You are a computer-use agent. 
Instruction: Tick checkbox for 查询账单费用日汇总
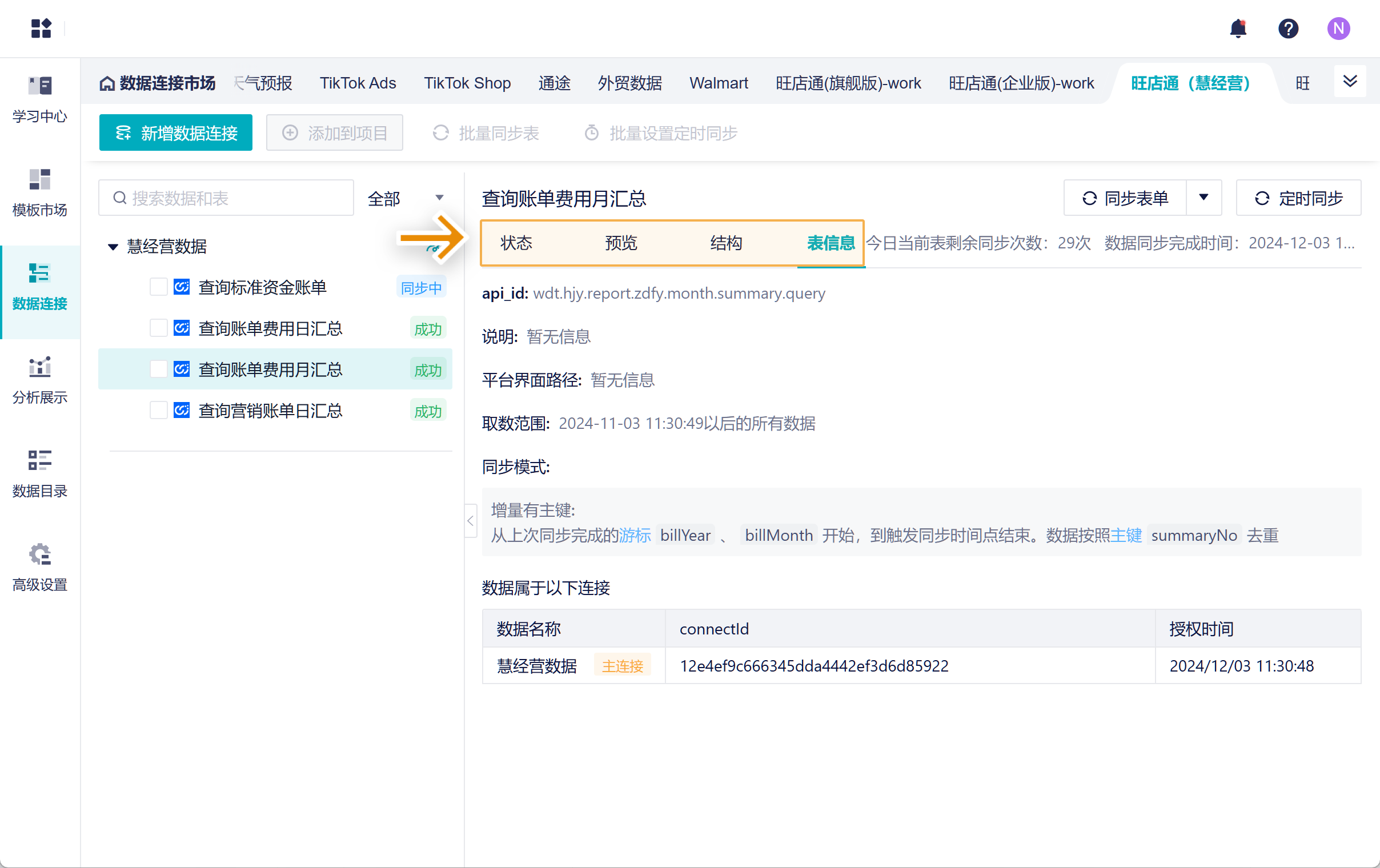pyautogui.click(x=158, y=328)
